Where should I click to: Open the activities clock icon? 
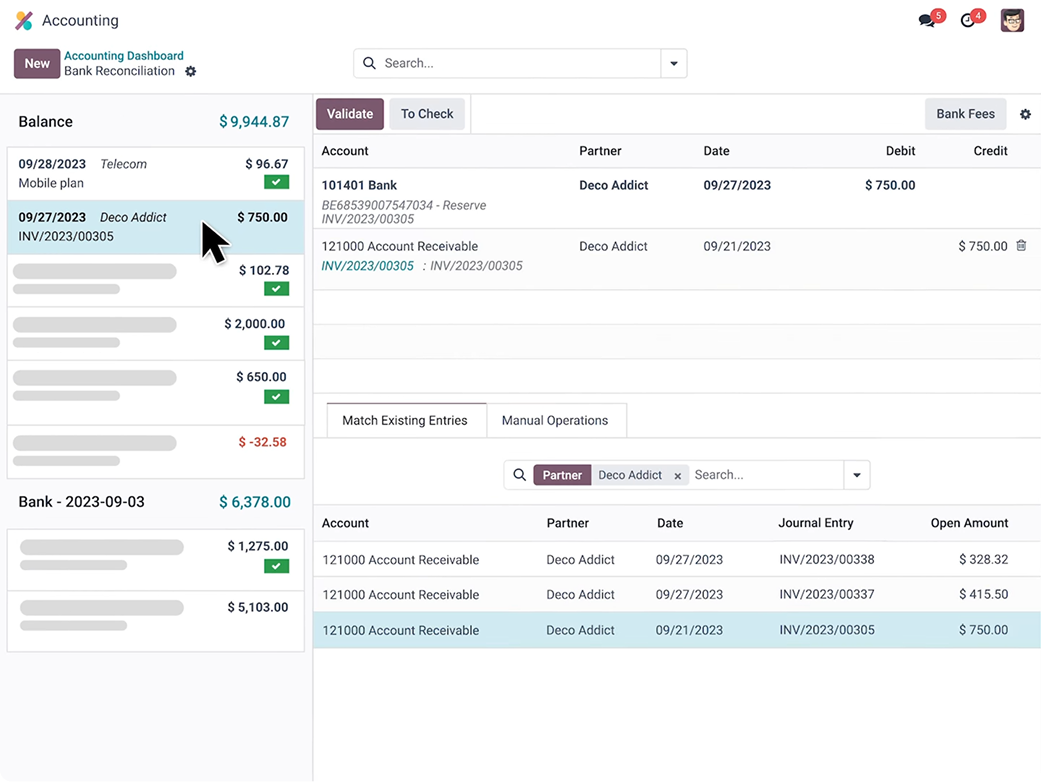pyautogui.click(x=967, y=21)
